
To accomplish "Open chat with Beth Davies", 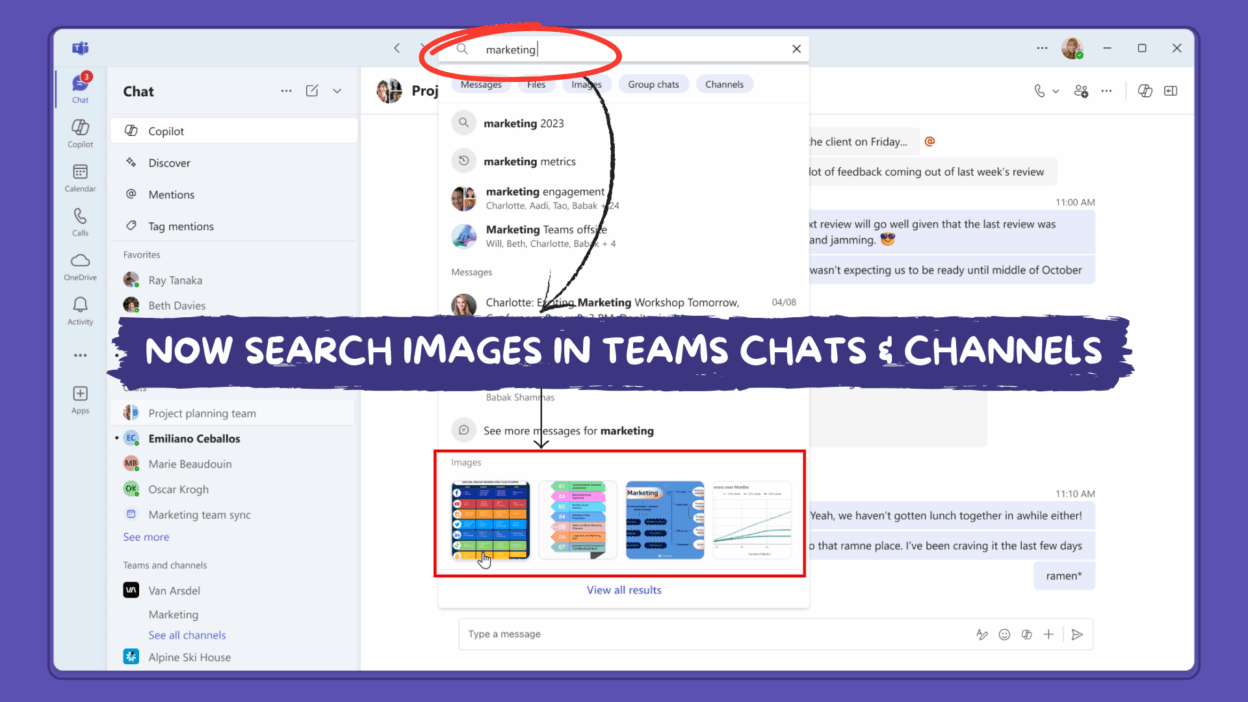I will click(233, 305).
